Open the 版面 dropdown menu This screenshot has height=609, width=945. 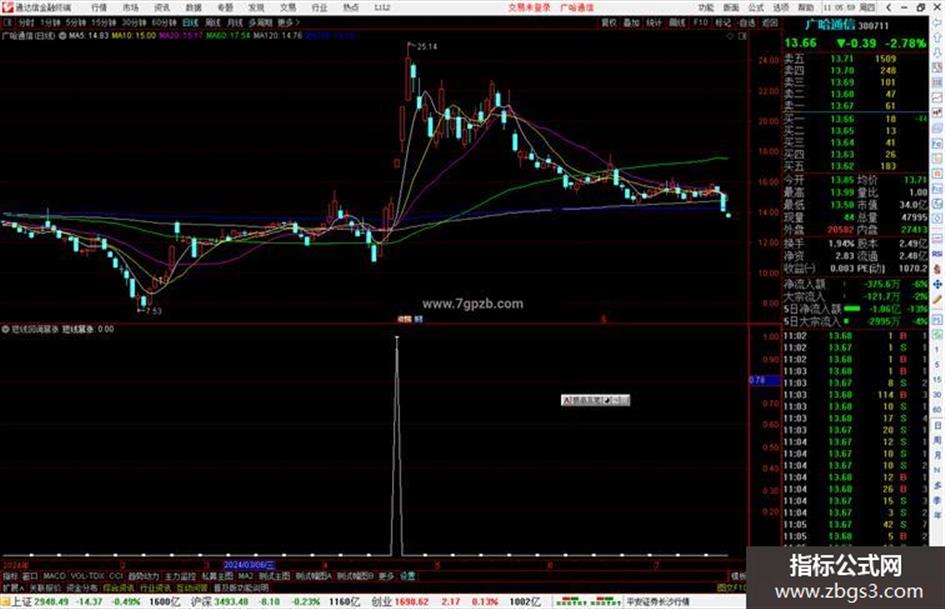click(731, 7)
